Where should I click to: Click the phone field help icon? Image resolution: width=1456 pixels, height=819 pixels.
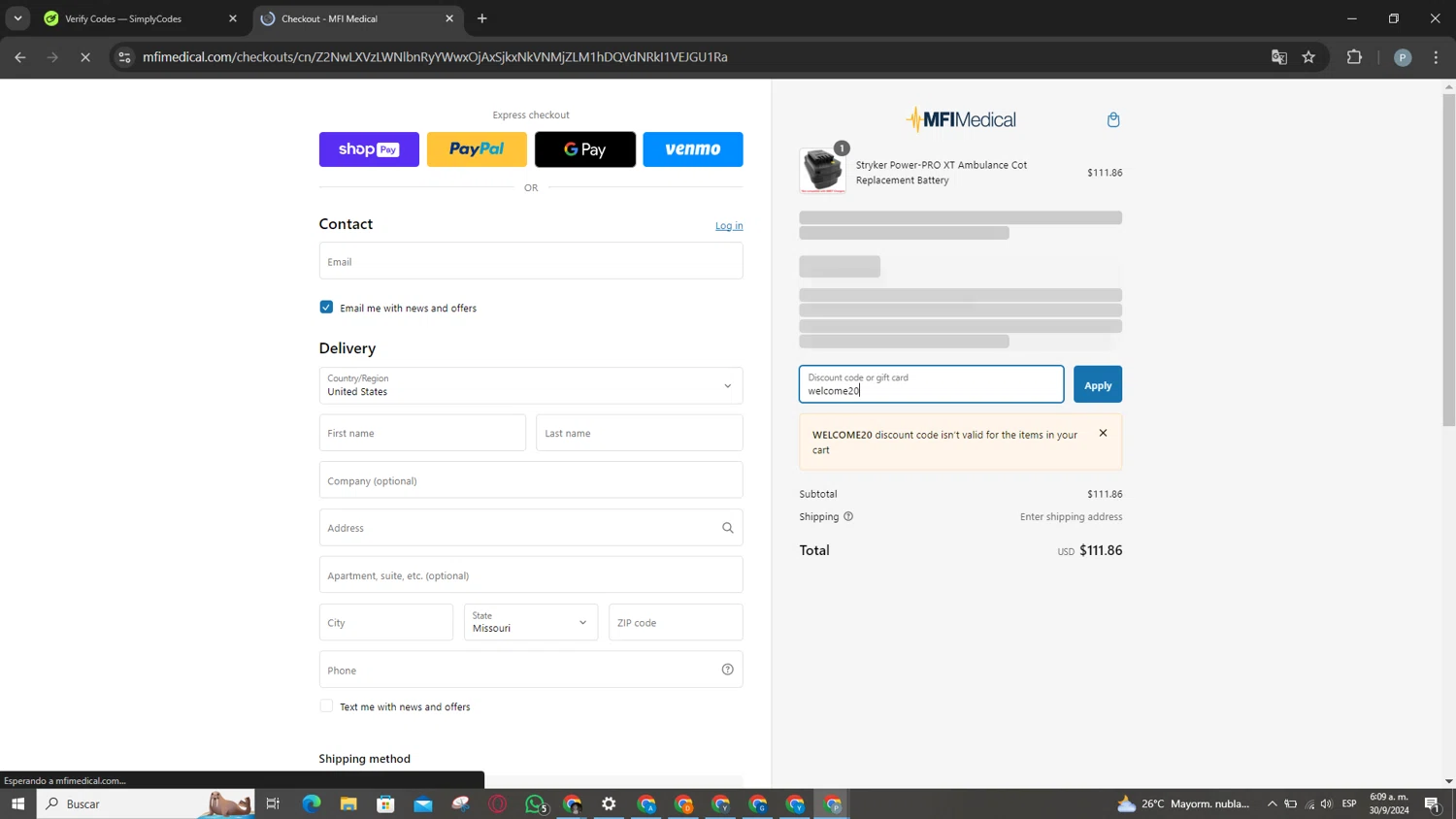tap(727, 670)
